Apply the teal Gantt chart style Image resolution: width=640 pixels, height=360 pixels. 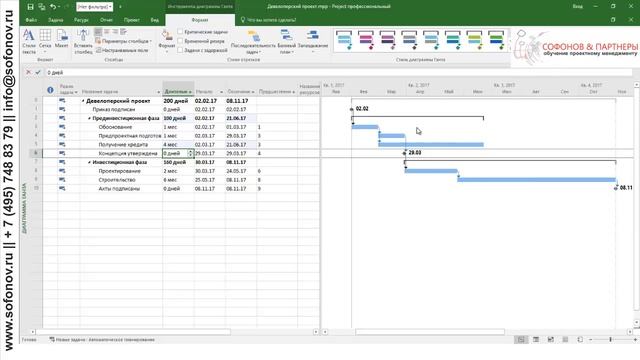[453, 40]
